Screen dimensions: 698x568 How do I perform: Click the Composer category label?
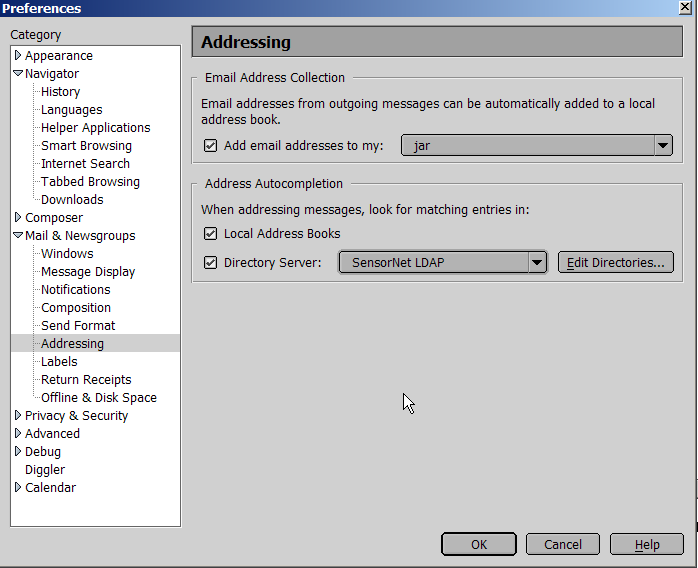point(54,218)
